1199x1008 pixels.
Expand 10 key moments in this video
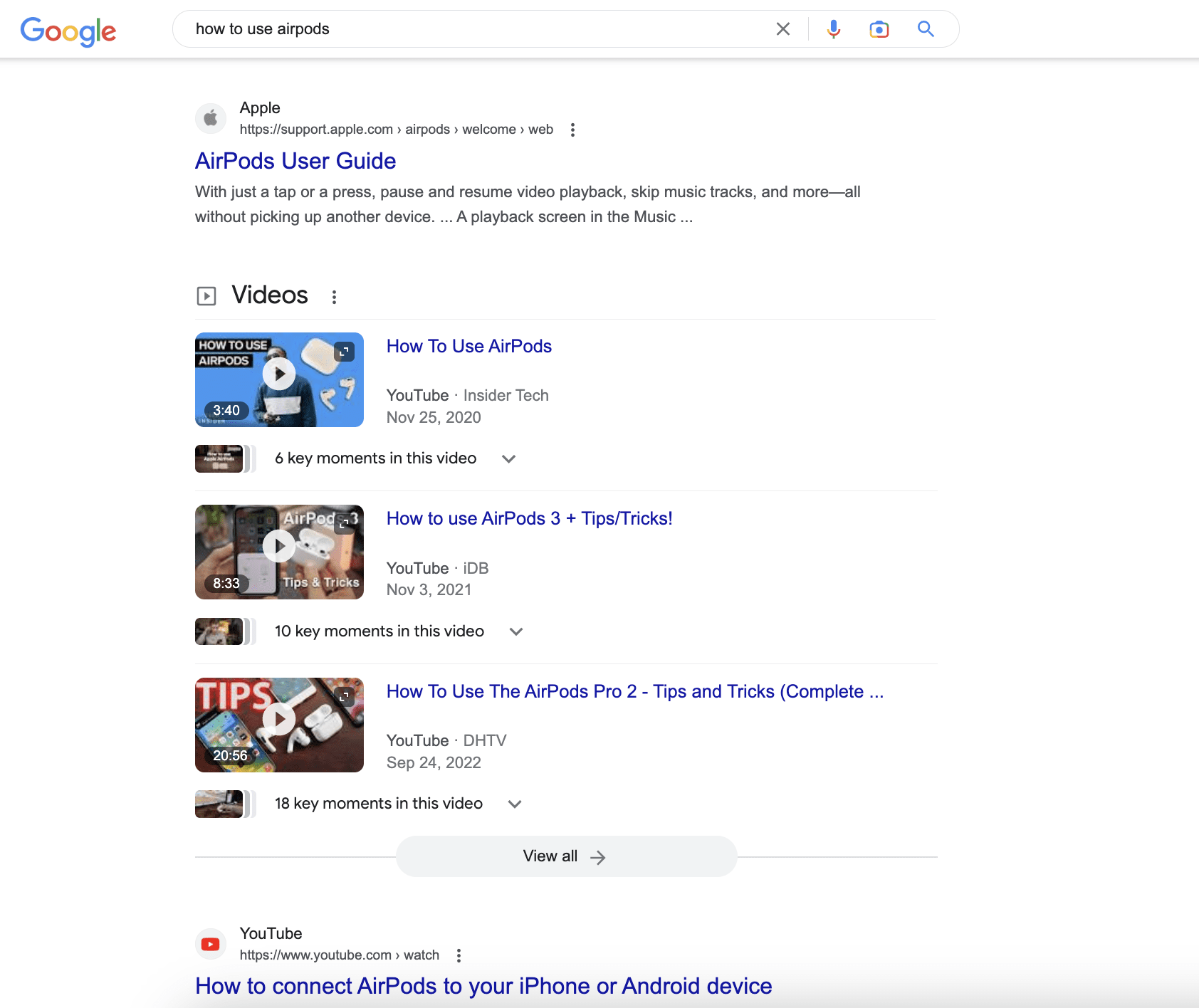(x=516, y=631)
